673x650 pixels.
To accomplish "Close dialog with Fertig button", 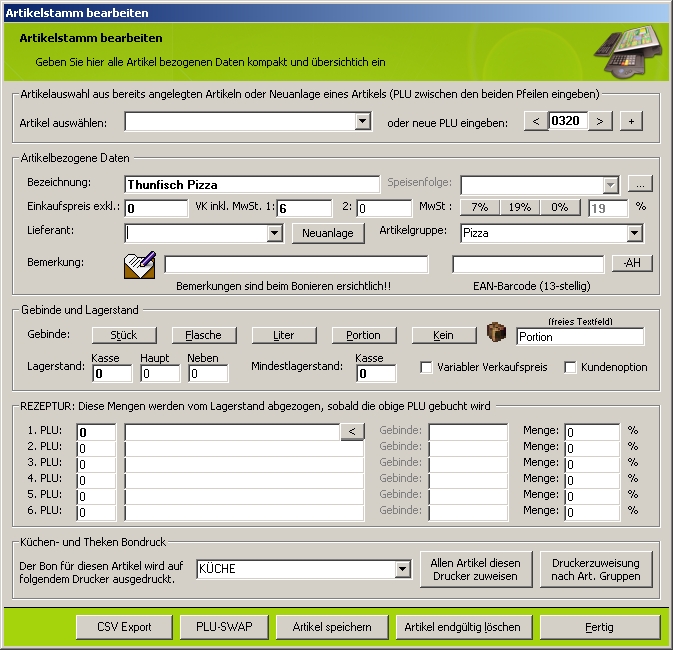I will pyautogui.click(x=600, y=627).
